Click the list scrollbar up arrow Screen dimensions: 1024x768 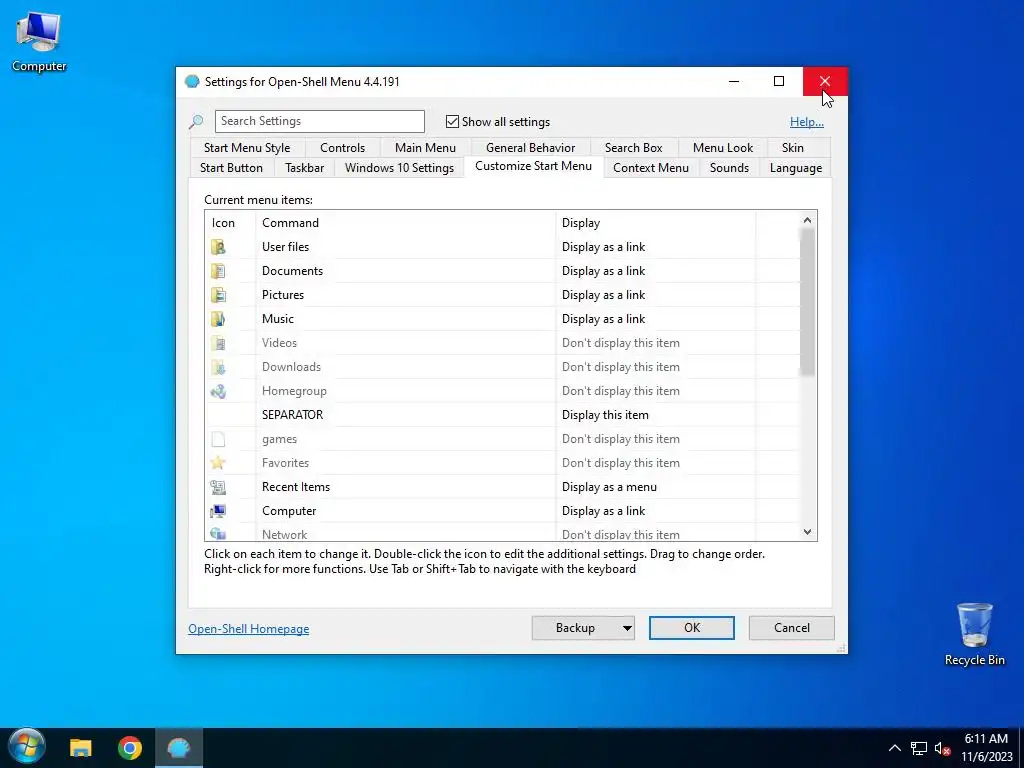808,220
